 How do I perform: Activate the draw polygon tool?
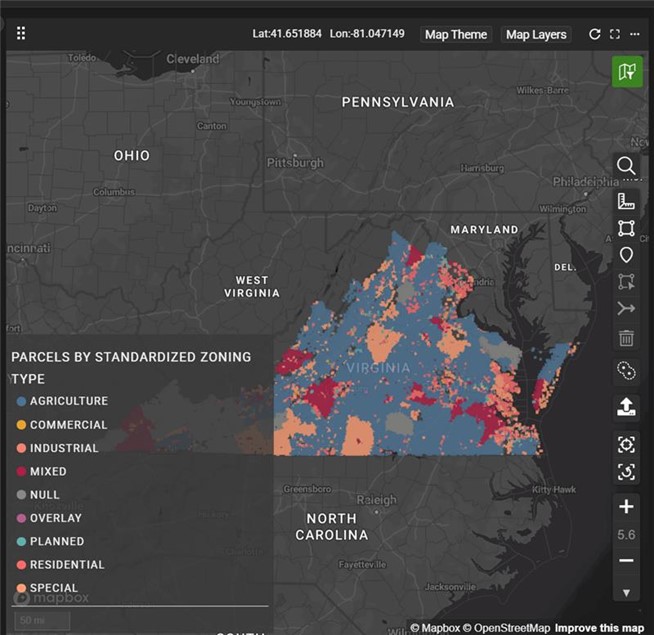point(626,228)
